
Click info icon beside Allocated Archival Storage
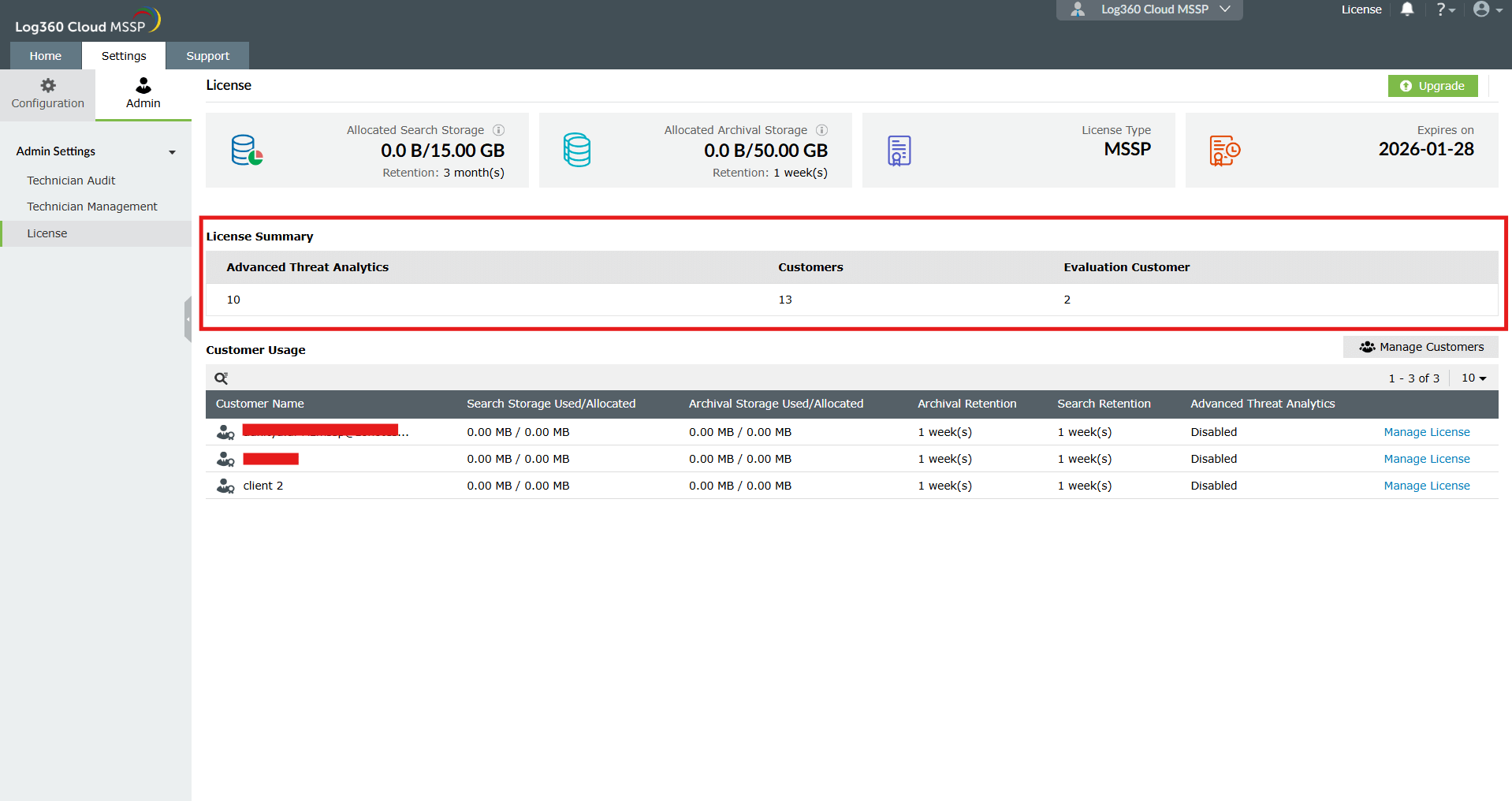(x=821, y=130)
